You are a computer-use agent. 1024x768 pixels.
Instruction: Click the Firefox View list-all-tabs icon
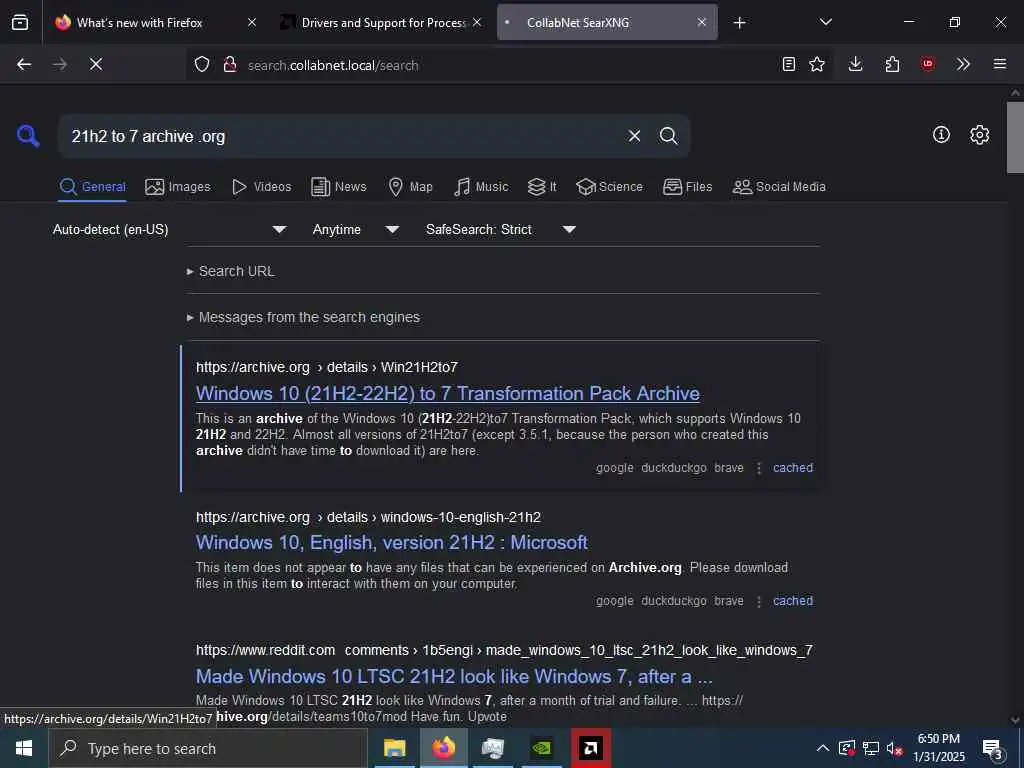(20, 22)
